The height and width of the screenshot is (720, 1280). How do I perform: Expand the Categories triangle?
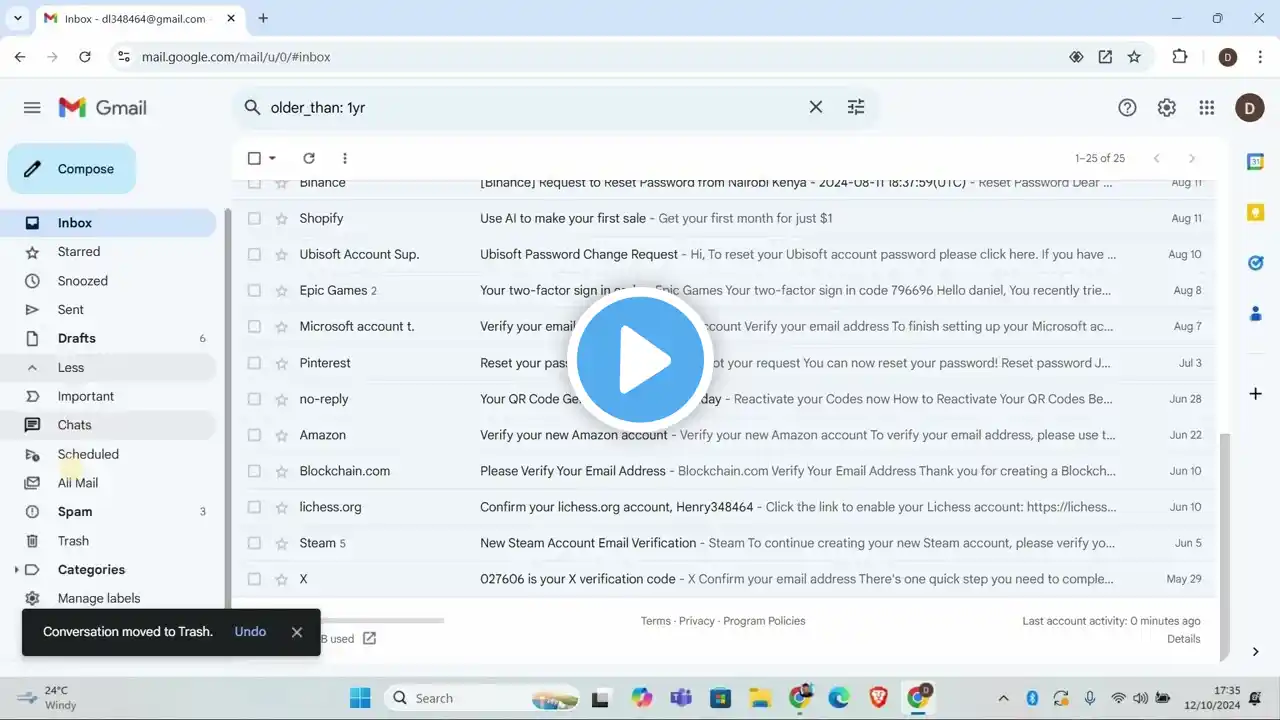(16, 570)
